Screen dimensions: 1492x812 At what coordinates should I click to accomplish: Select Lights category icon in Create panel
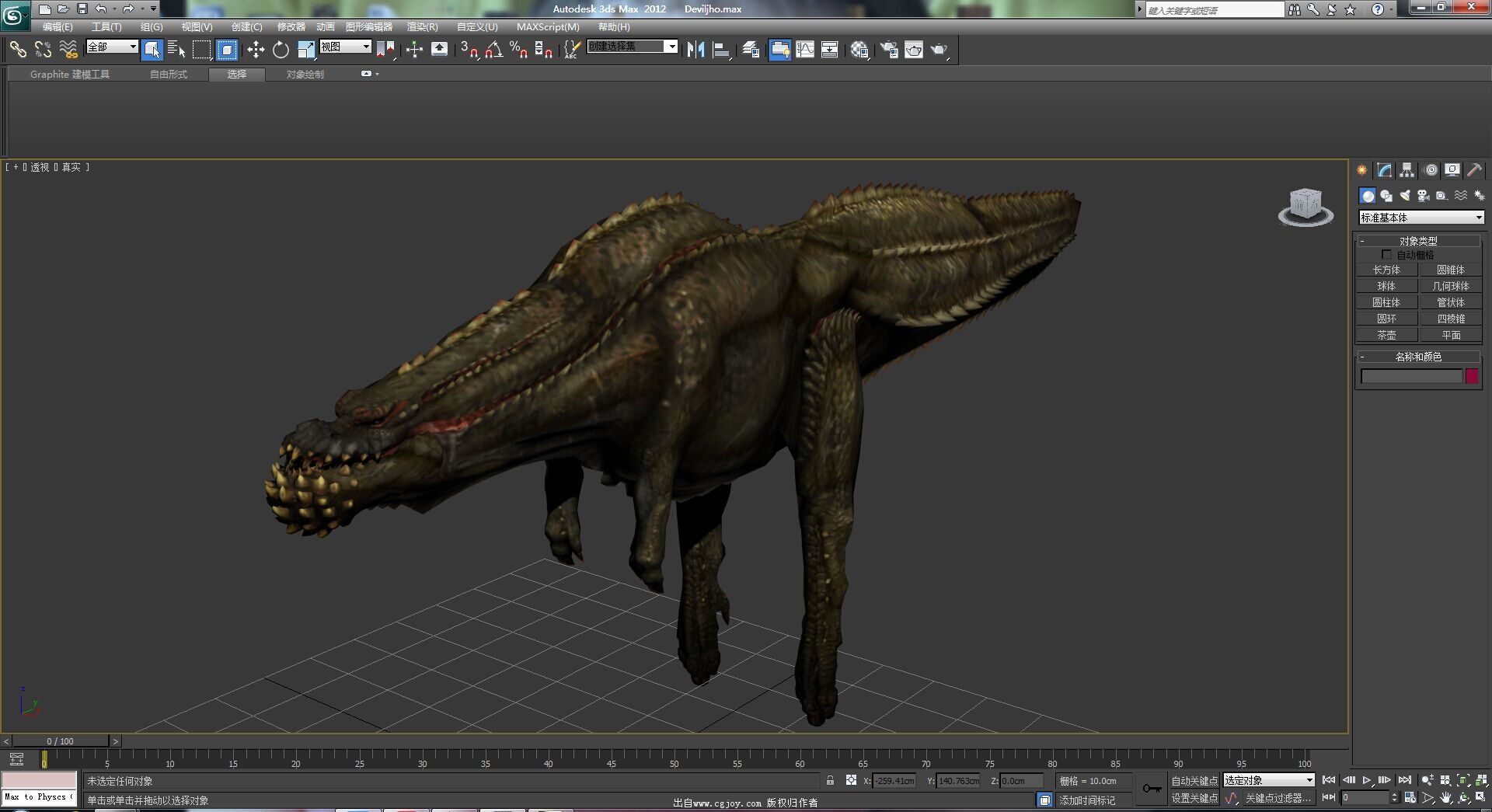[1405, 196]
